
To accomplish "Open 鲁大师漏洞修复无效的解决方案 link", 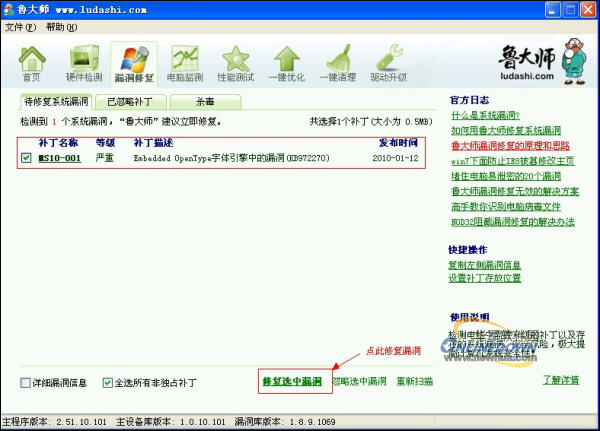I will tap(515, 191).
